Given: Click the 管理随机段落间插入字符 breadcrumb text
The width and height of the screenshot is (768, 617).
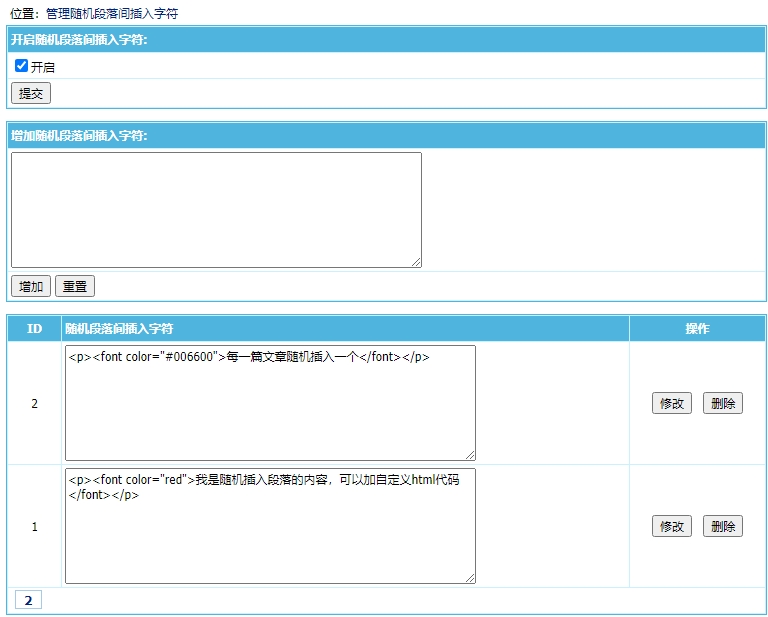Looking at the screenshot, I should pos(112,14).
